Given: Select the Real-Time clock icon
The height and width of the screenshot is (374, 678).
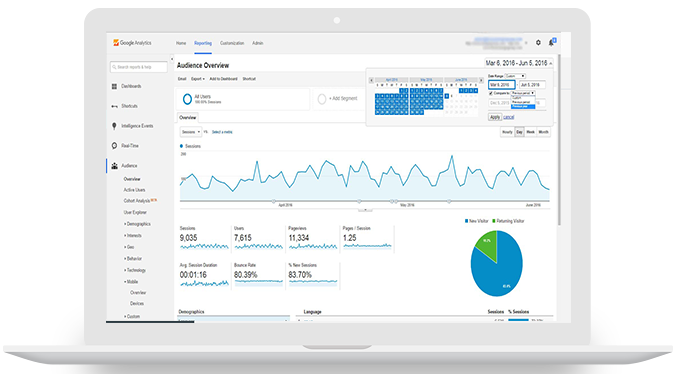Looking at the screenshot, I should point(114,146).
